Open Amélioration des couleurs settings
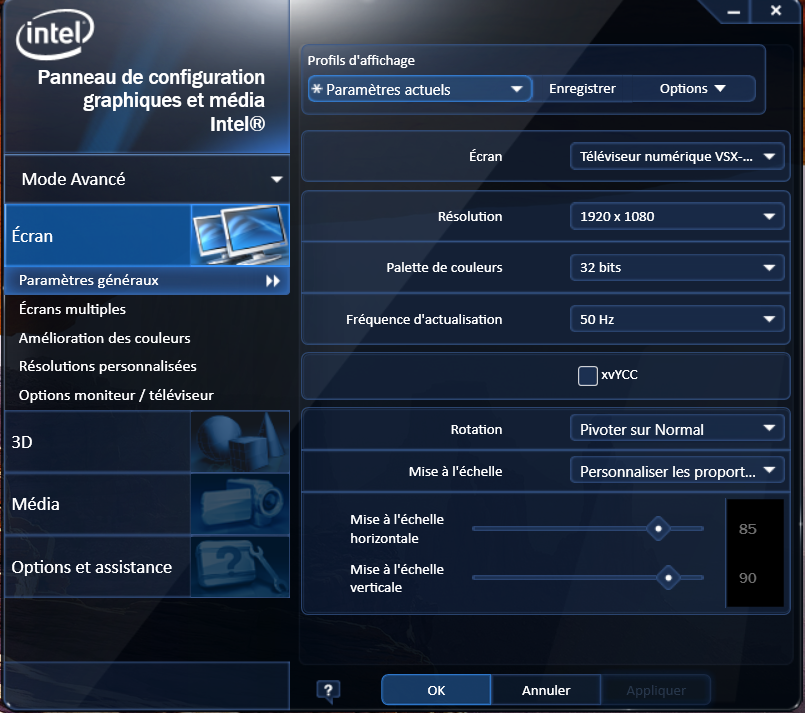 pyautogui.click(x=105, y=338)
